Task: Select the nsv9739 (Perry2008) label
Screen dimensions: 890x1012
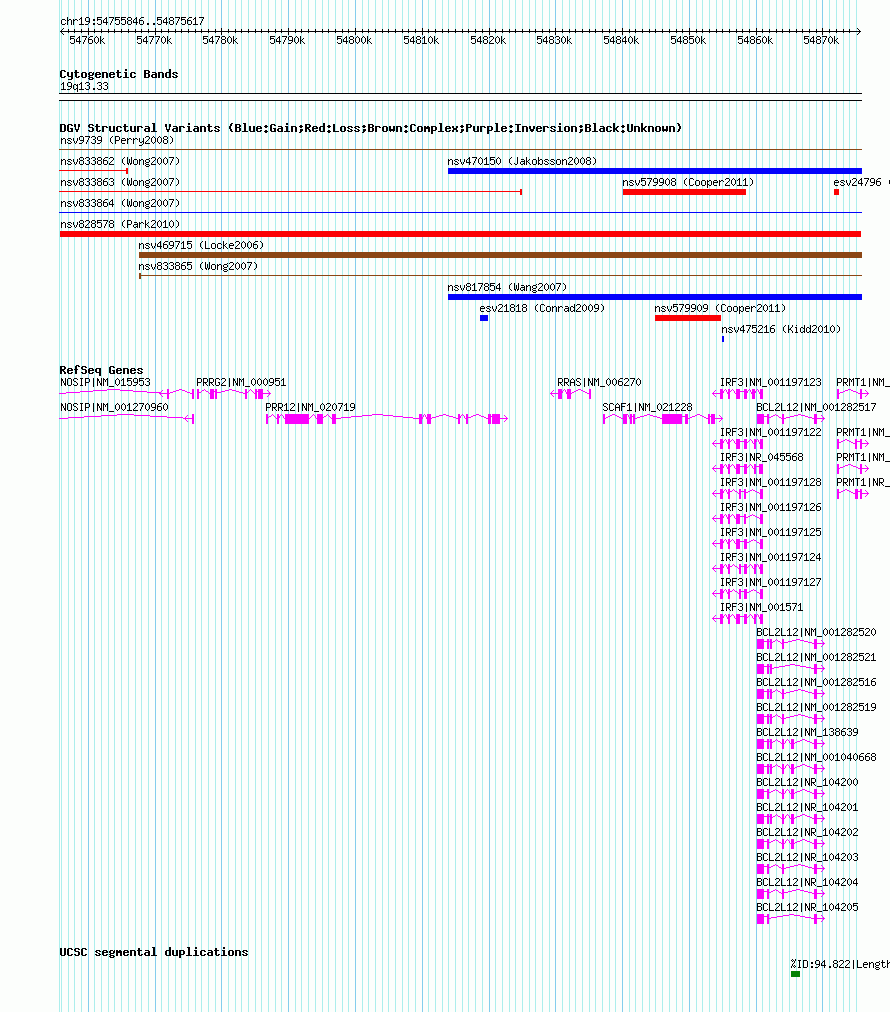Action: (x=117, y=140)
